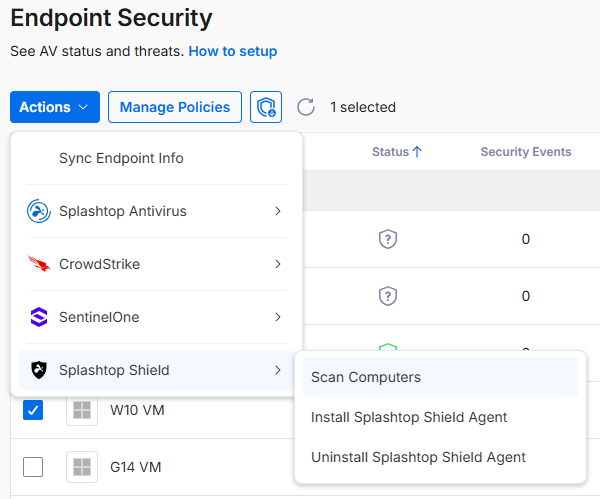The image size is (600, 499).
Task: Click the shield download icon button
Action: click(266, 107)
